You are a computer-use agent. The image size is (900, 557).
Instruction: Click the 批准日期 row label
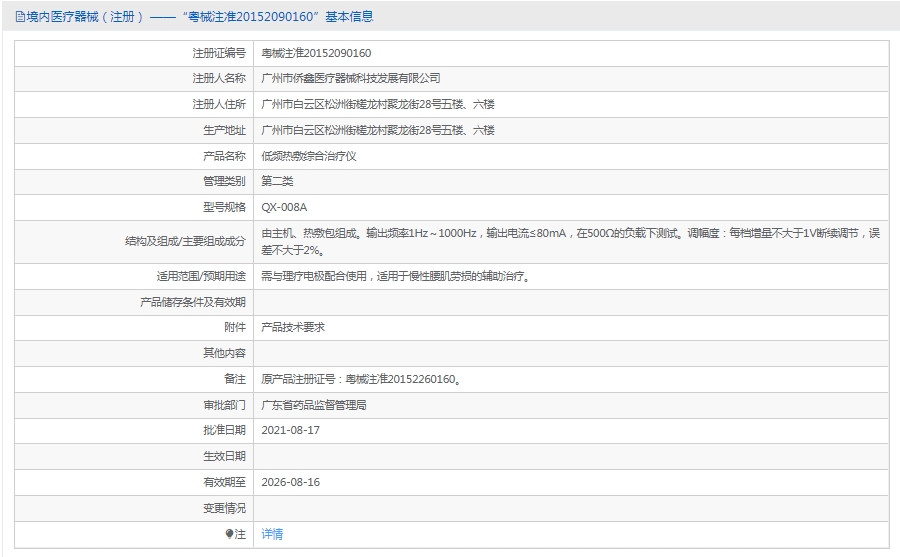(224, 430)
